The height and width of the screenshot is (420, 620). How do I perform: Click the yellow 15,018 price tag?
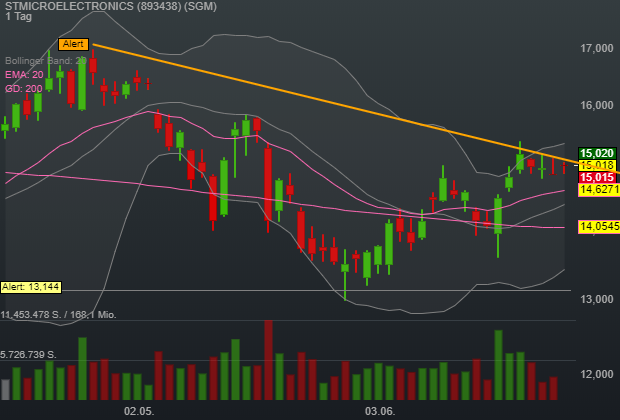pos(597,165)
